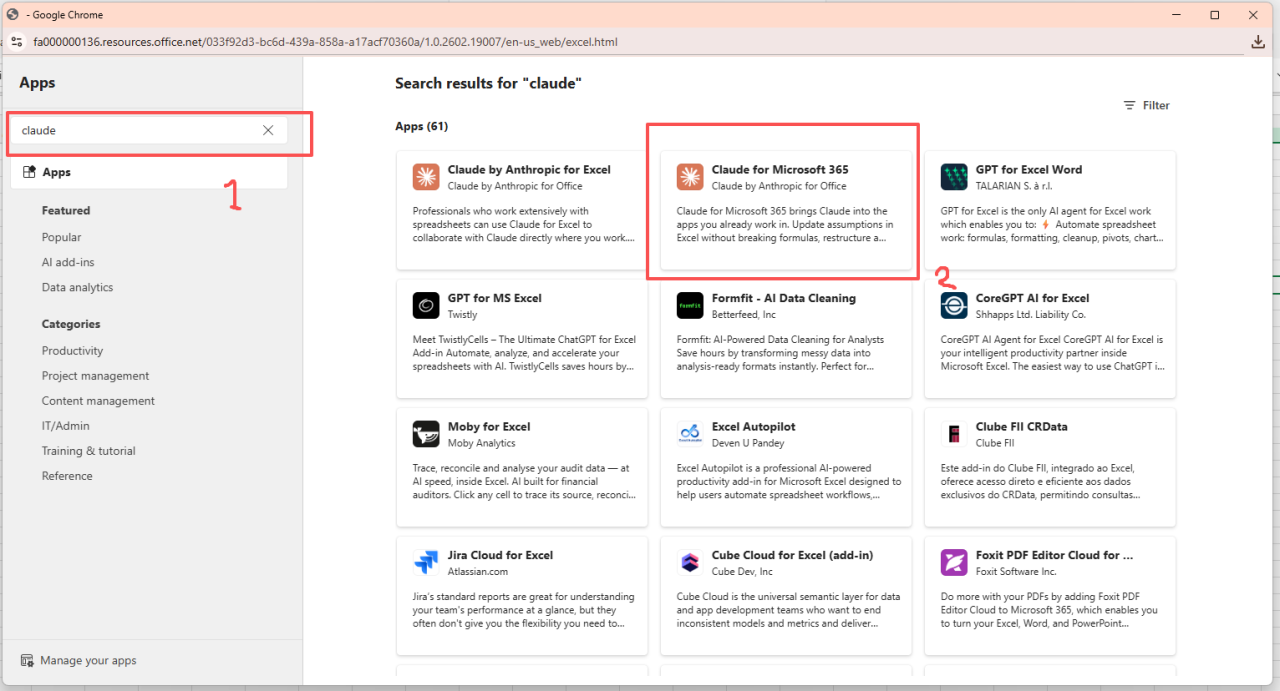The height and width of the screenshot is (691, 1280).
Task: Clear the claude search text
Action: 268,130
